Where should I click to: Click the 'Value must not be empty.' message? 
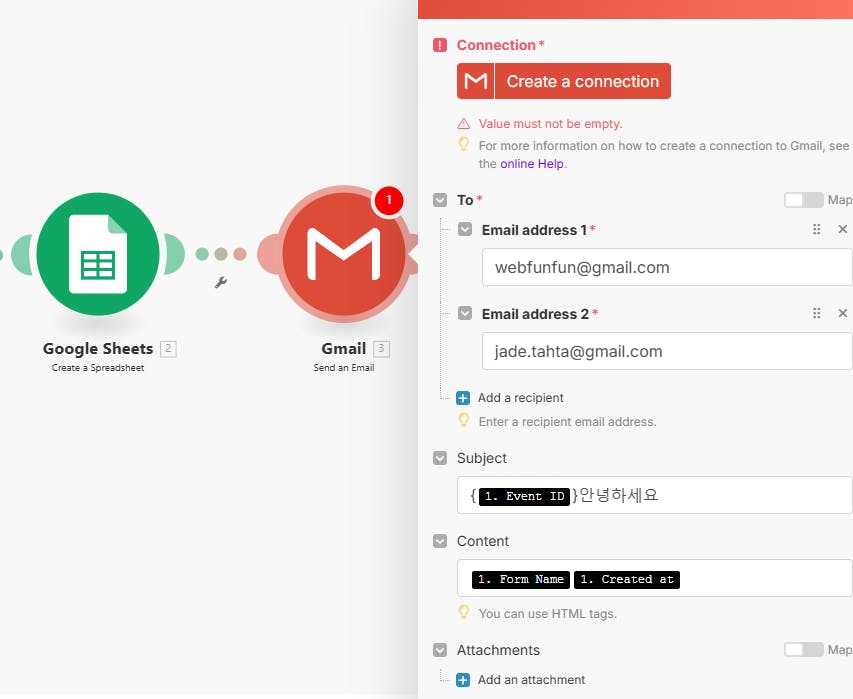point(550,124)
